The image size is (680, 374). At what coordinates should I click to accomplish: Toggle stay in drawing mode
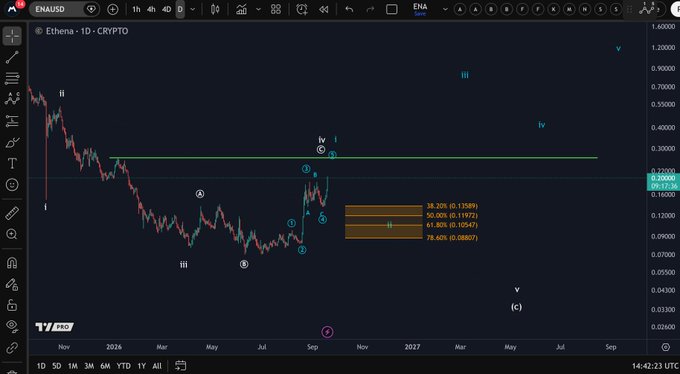pos(12,284)
